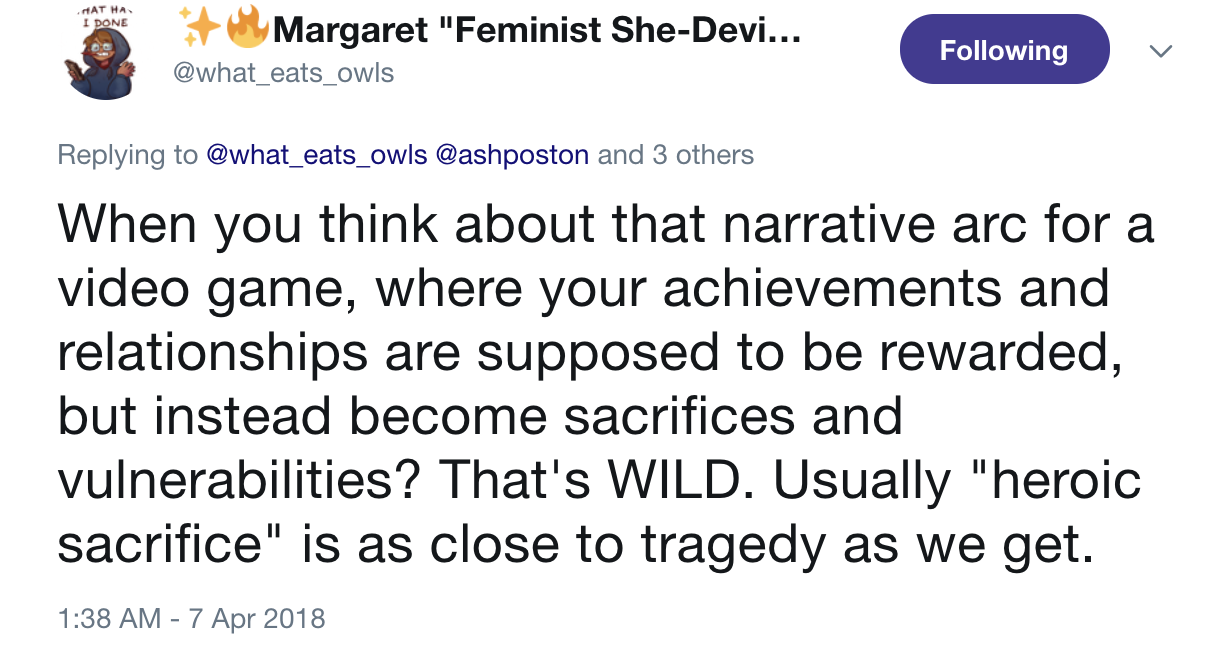1222x646 pixels.
Task: Click the fire emoji beside Margaret
Action: pos(246,30)
